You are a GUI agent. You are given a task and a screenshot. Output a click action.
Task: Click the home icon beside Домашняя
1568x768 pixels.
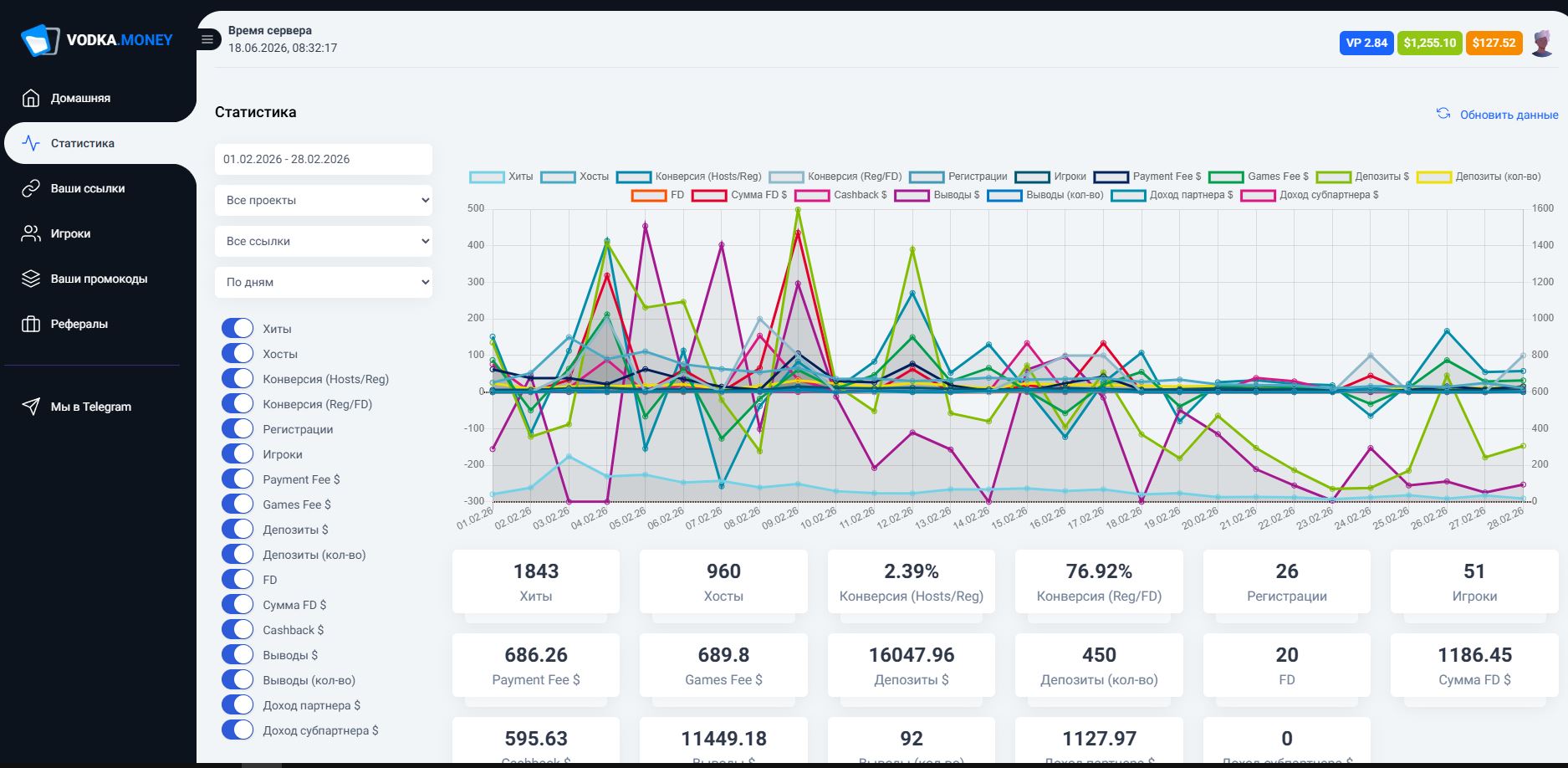[x=31, y=98]
